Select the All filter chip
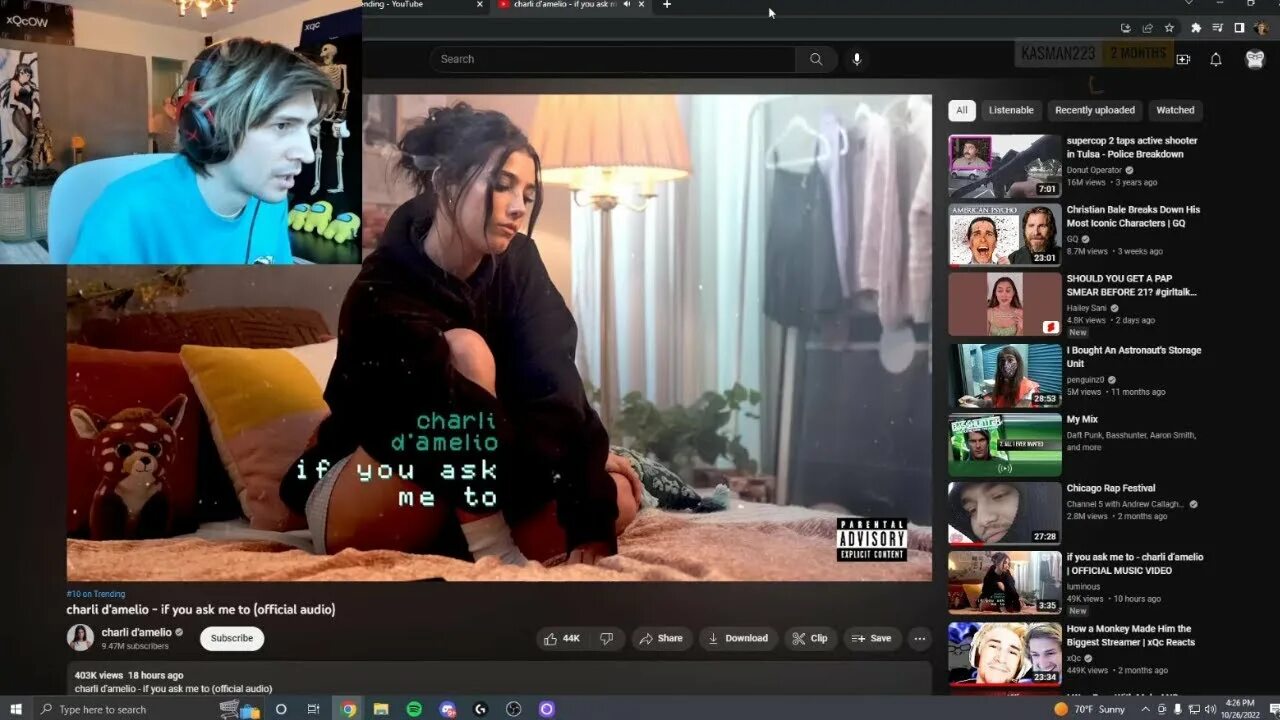1280x720 pixels. (x=962, y=110)
